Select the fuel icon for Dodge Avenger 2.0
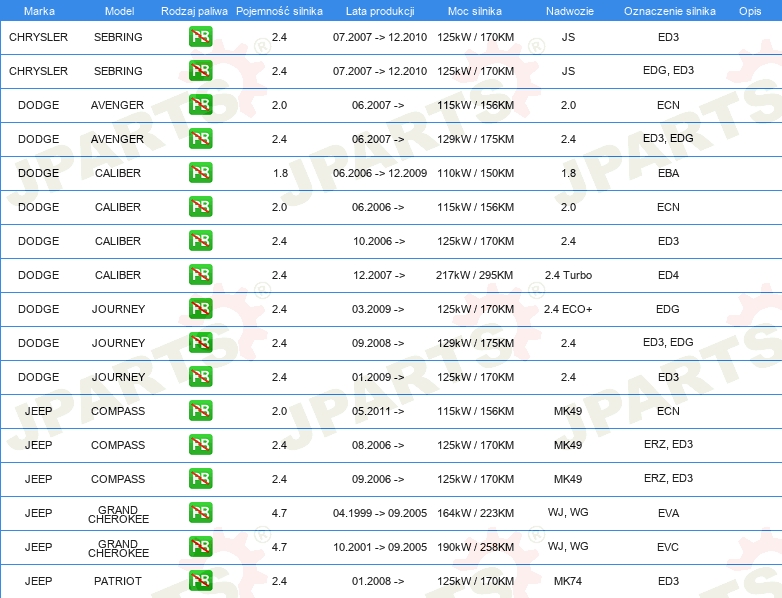Viewport: 782px width, 598px height. point(200,105)
